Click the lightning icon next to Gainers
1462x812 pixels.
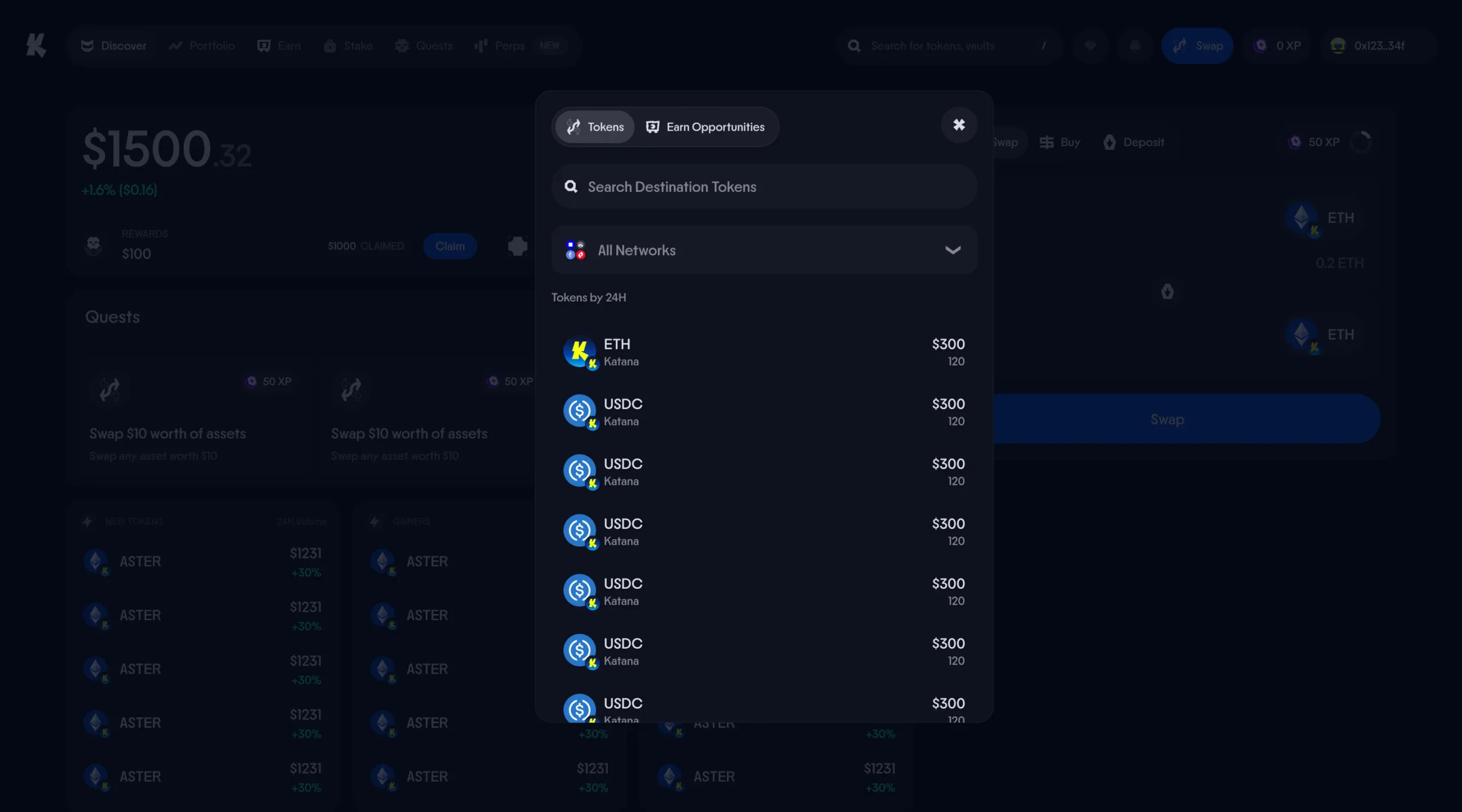click(375, 521)
